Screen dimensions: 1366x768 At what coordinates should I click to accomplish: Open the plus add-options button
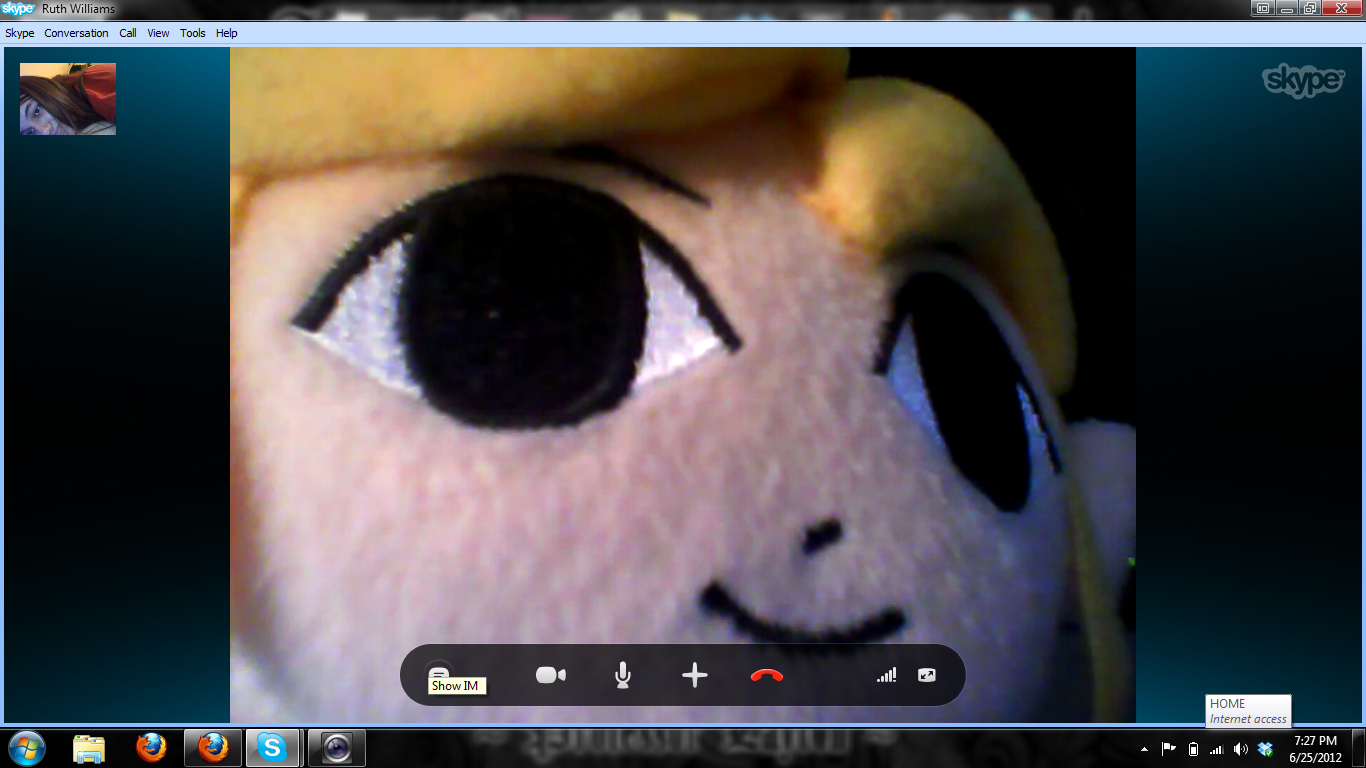(694, 676)
